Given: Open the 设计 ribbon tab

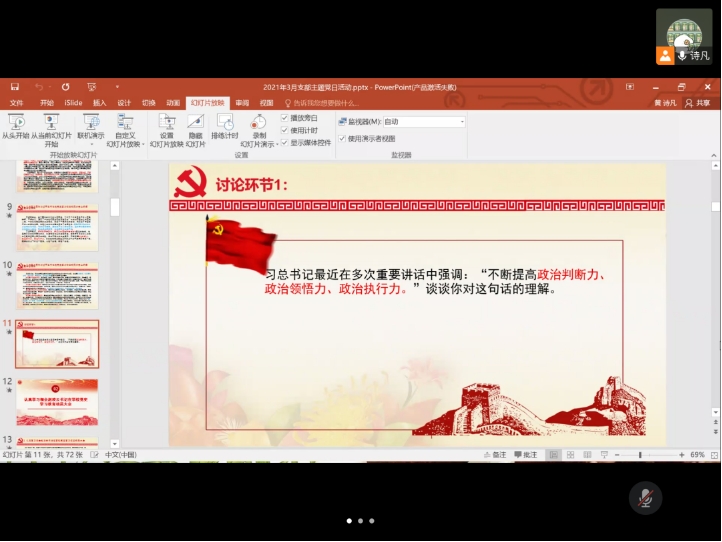Looking at the screenshot, I should pos(124,102).
